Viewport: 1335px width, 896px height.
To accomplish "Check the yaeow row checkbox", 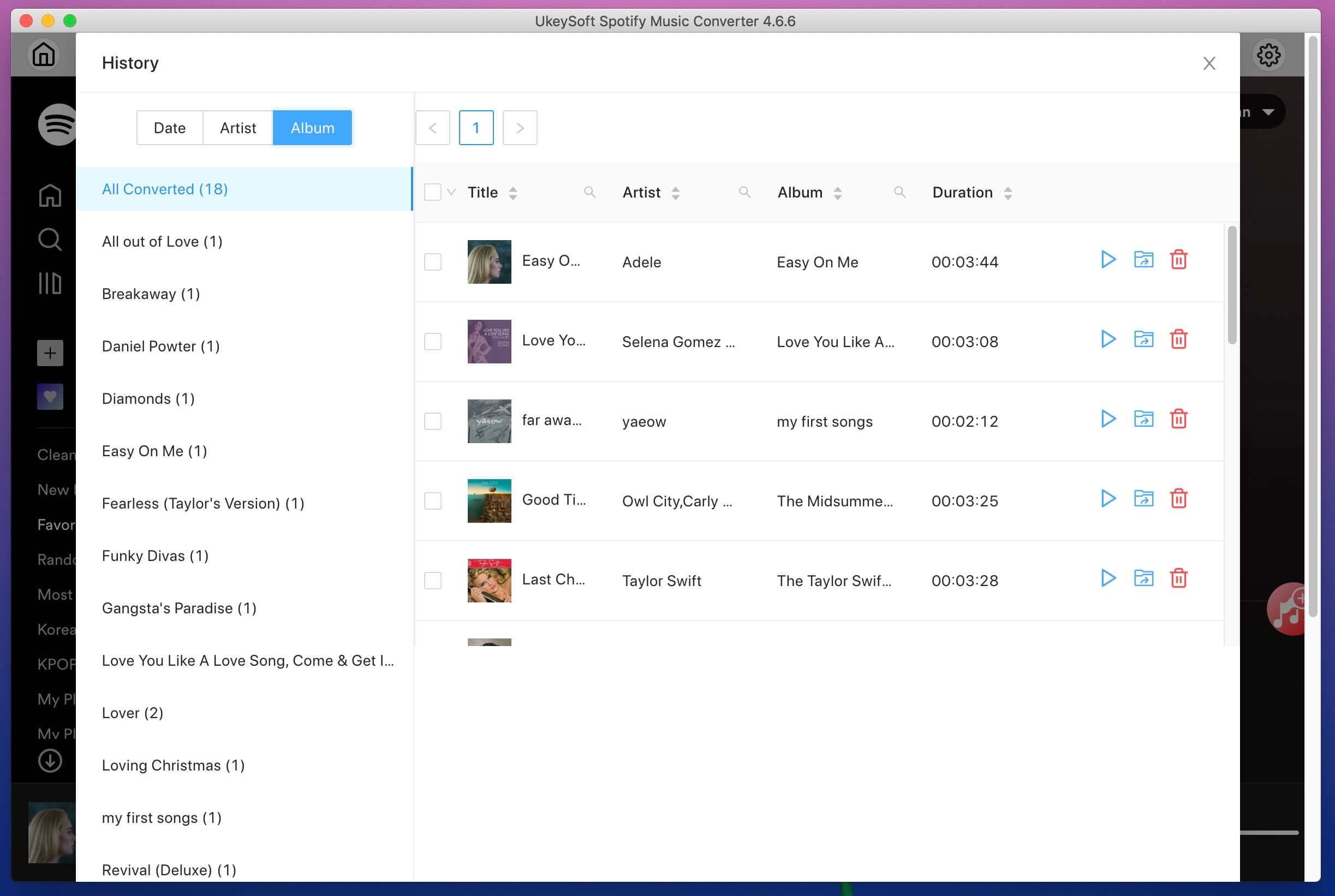I will pos(433,421).
